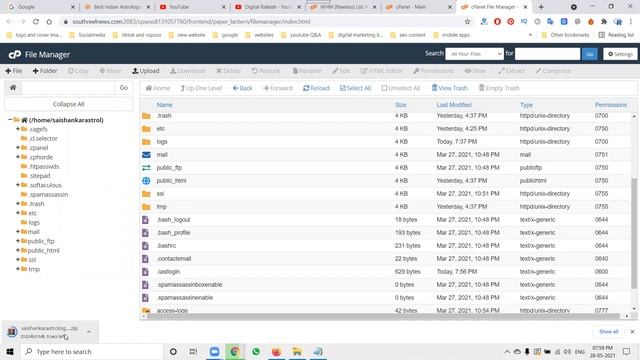Click the public_html globe icon

(146, 180)
